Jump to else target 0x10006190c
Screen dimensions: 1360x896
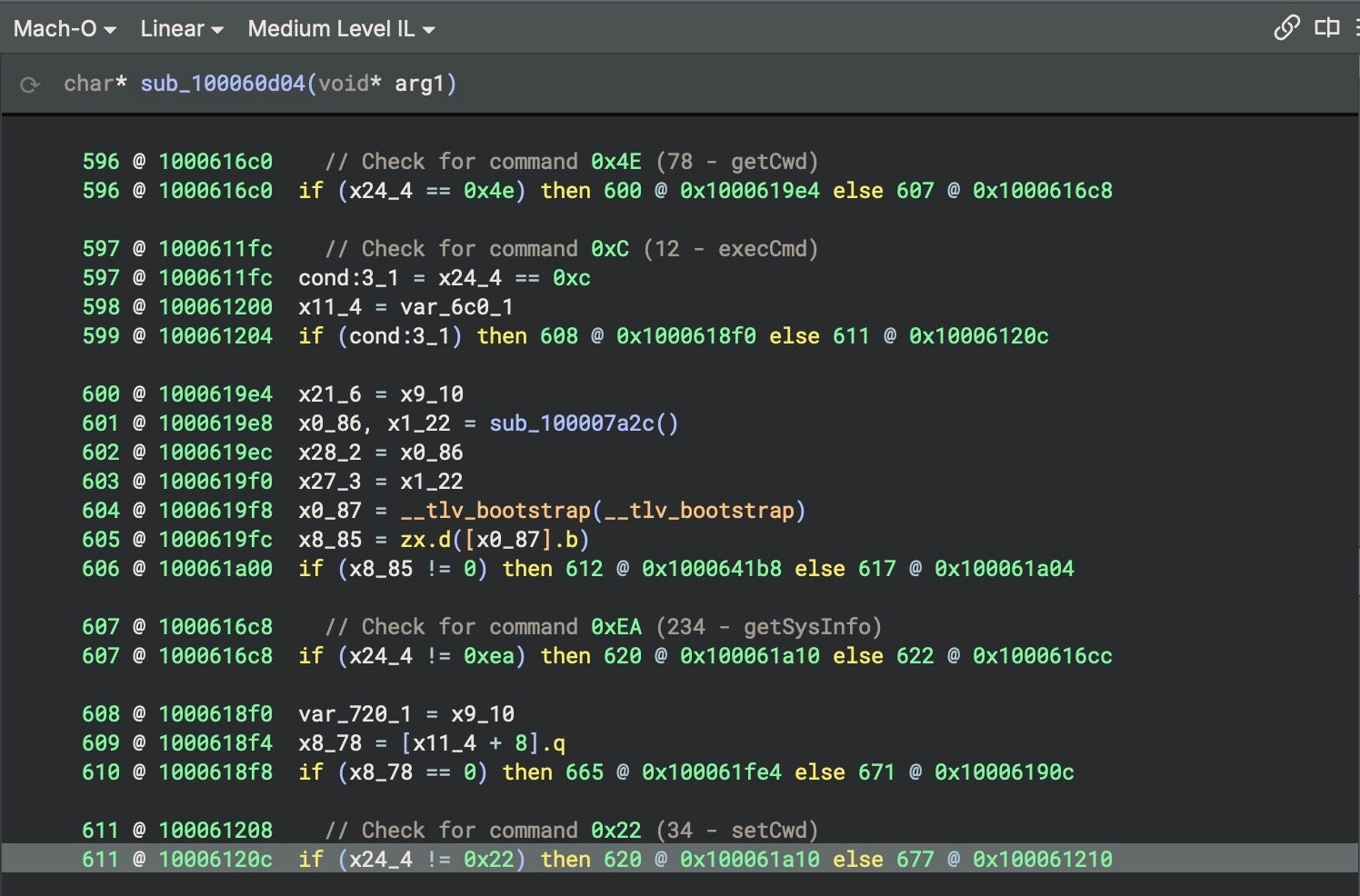[x=1004, y=772]
